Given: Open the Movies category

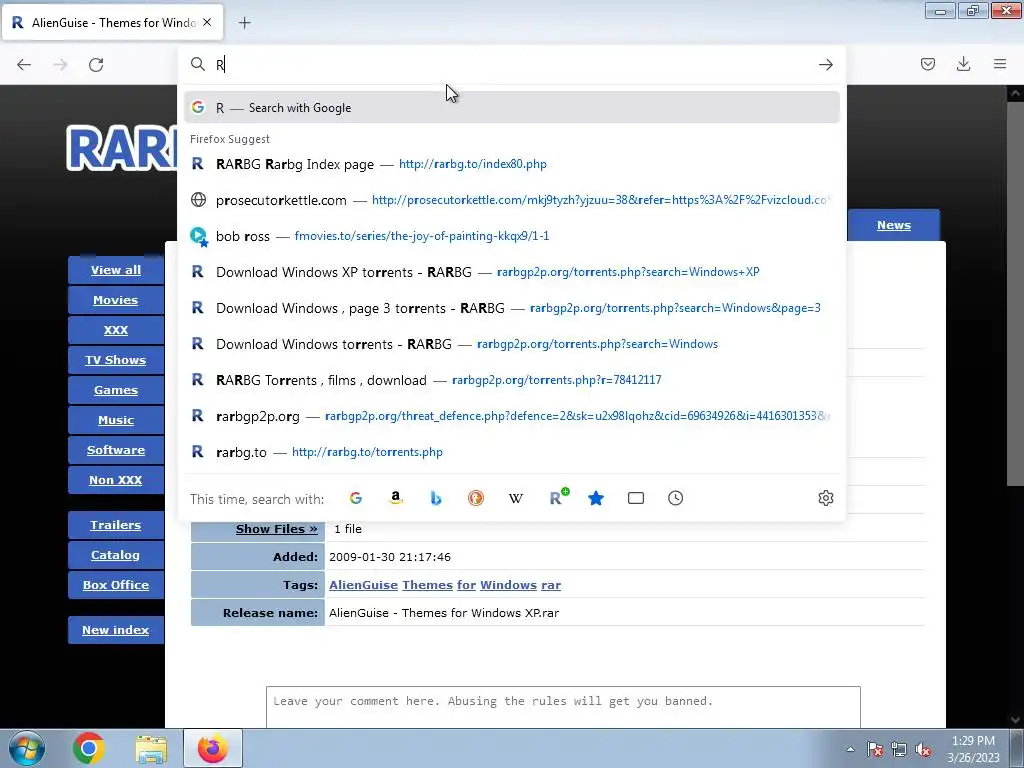Looking at the screenshot, I should pos(116,300).
